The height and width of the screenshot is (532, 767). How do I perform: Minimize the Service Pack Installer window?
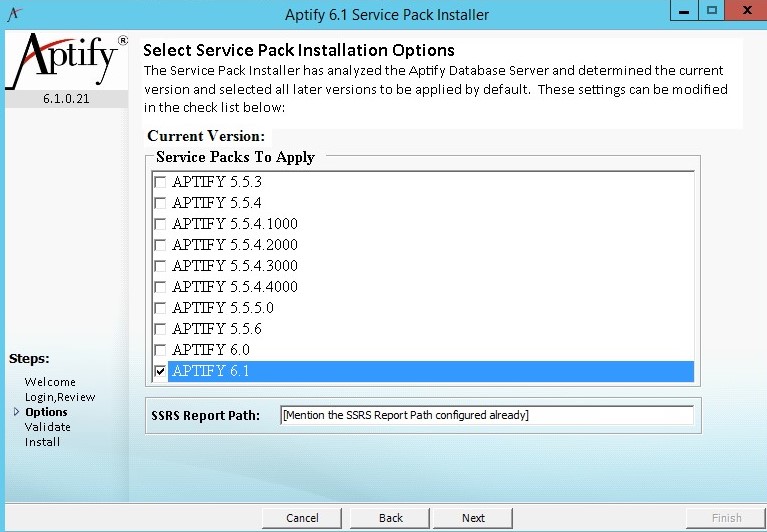pyautogui.click(x=684, y=11)
